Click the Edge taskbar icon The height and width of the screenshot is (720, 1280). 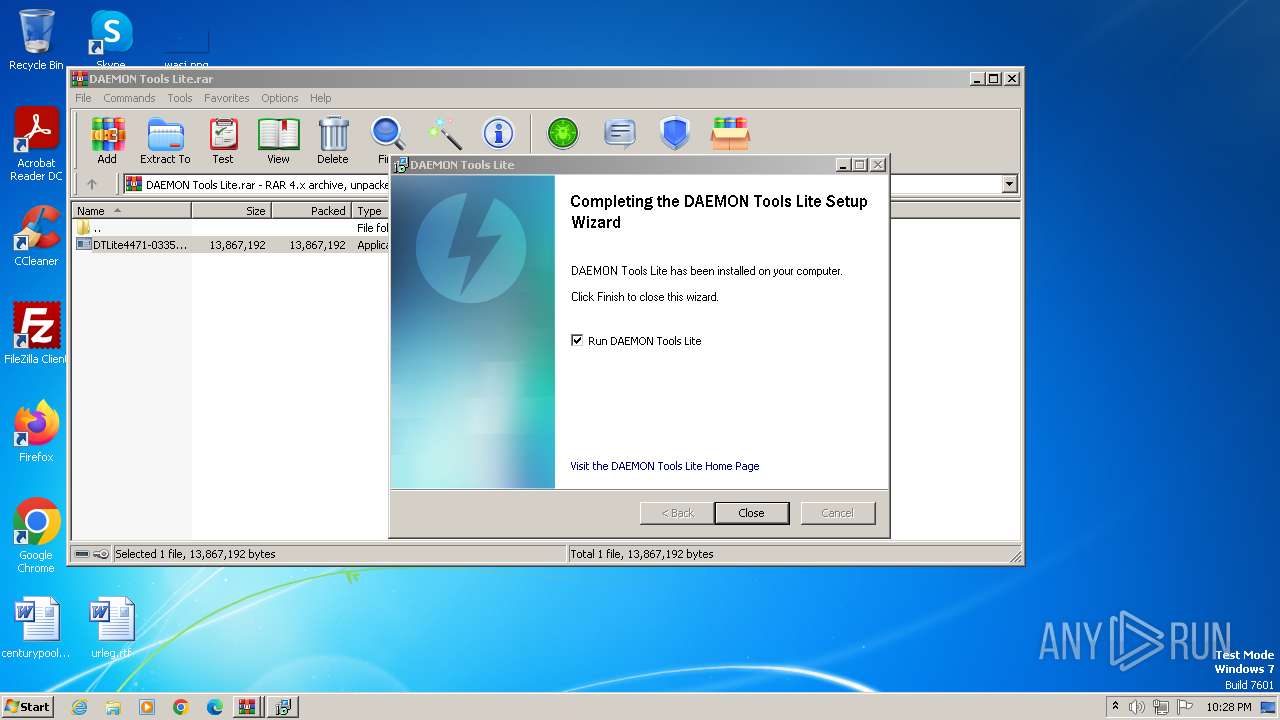click(x=215, y=707)
